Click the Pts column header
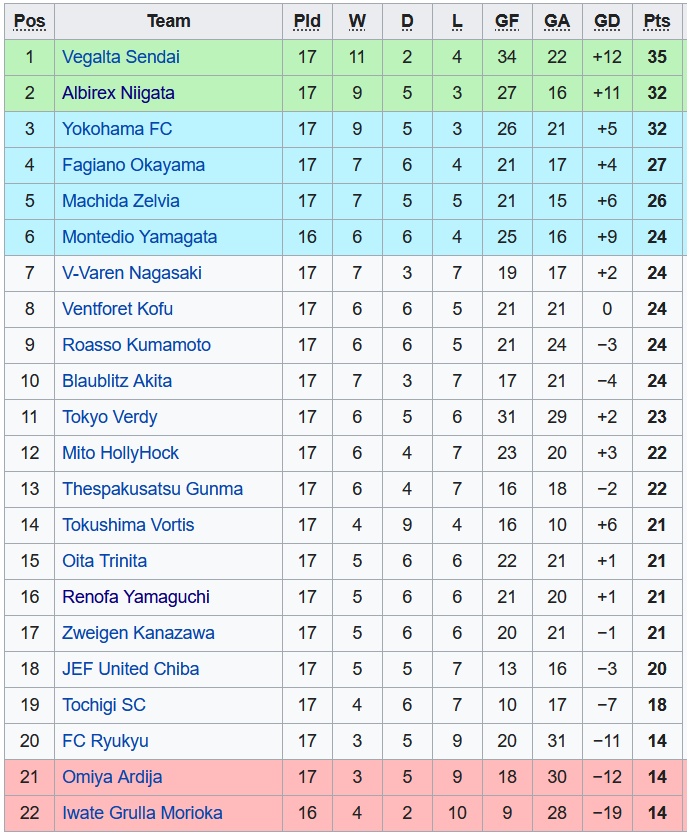687x833 pixels. click(x=657, y=21)
